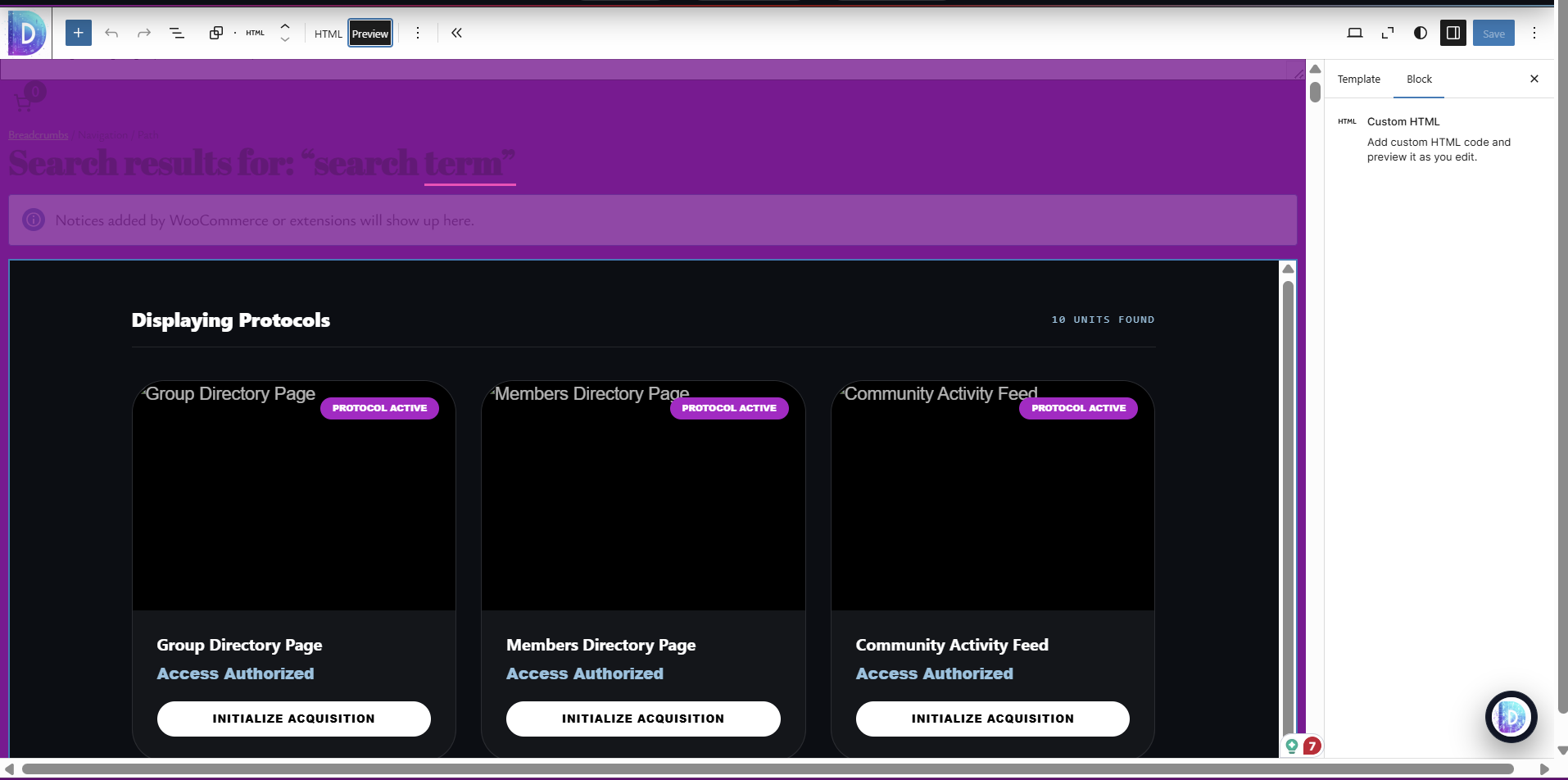Click the preview scroll-up arrow
The height and width of the screenshot is (780, 1568).
pos(1288,269)
